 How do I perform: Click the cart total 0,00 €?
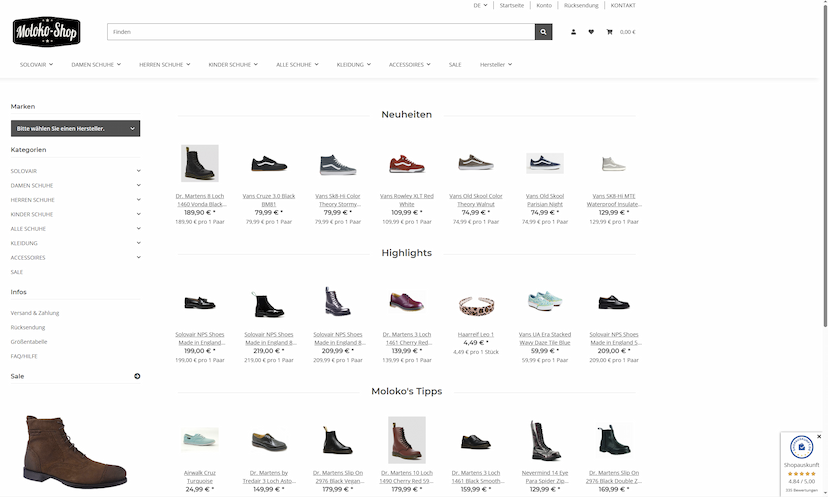point(627,32)
